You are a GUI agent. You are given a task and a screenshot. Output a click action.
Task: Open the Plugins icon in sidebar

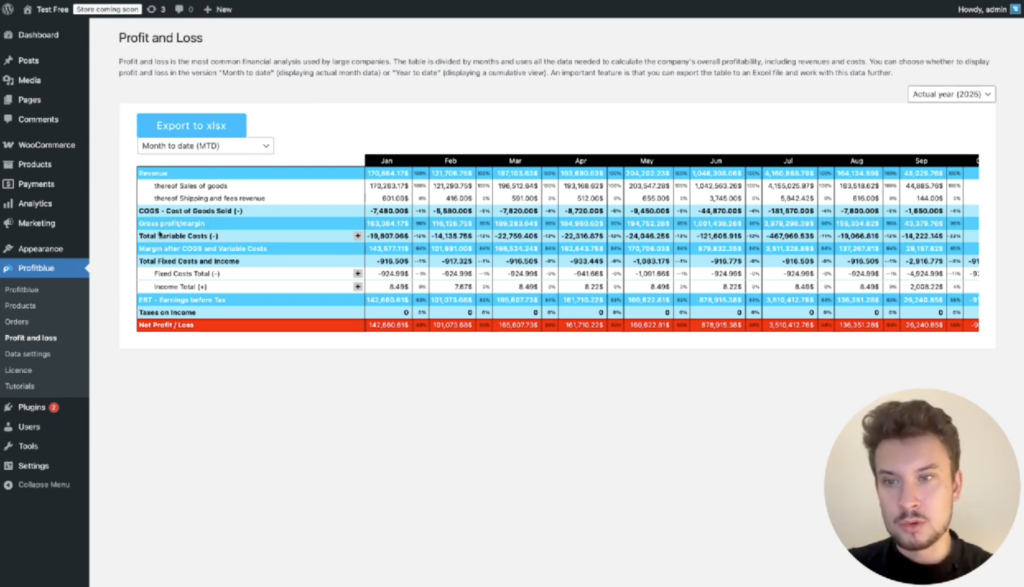tap(8, 407)
